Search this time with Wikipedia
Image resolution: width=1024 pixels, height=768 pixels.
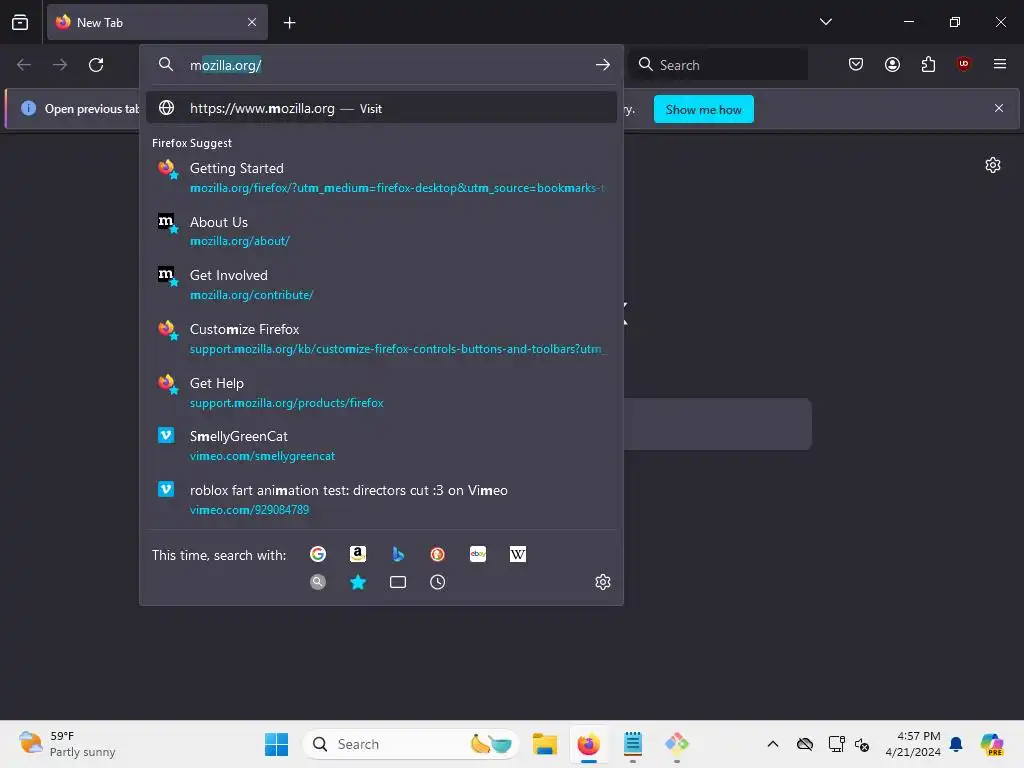[x=518, y=554]
